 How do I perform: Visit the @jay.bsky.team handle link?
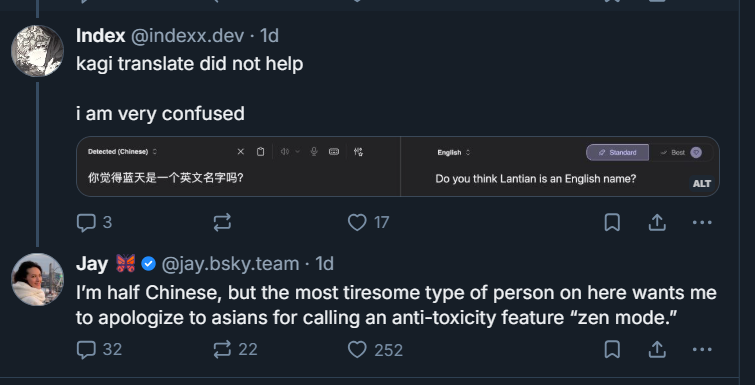[230, 264]
